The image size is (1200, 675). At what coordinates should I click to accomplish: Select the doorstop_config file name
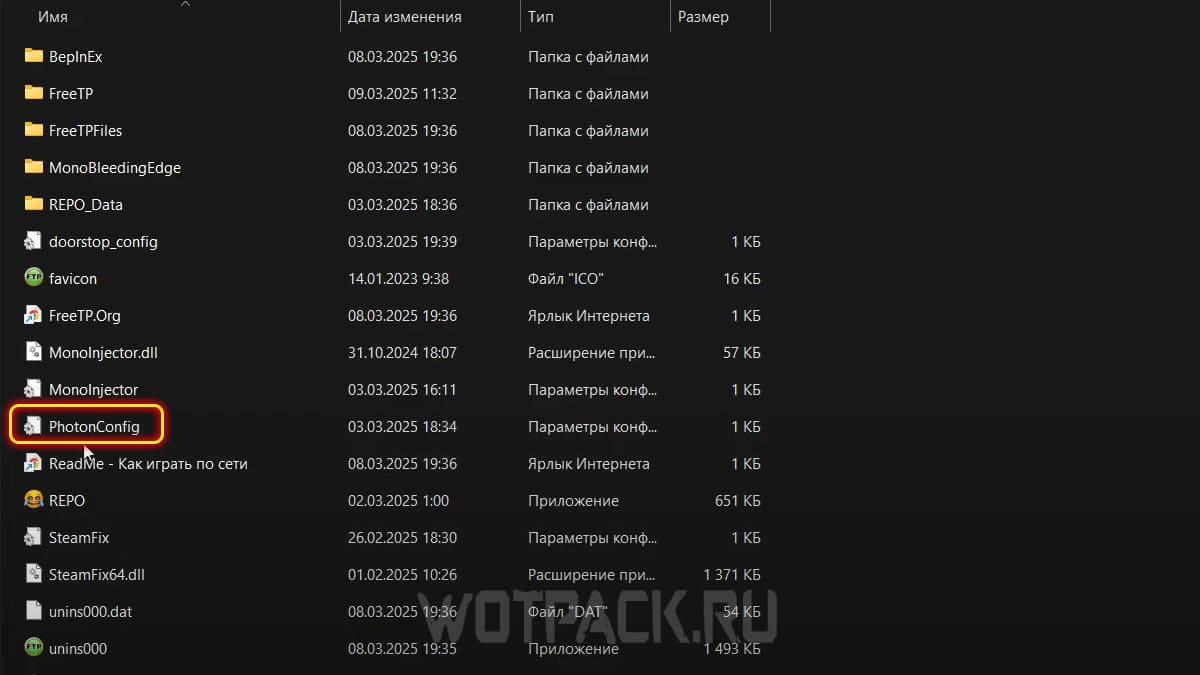coord(103,241)
